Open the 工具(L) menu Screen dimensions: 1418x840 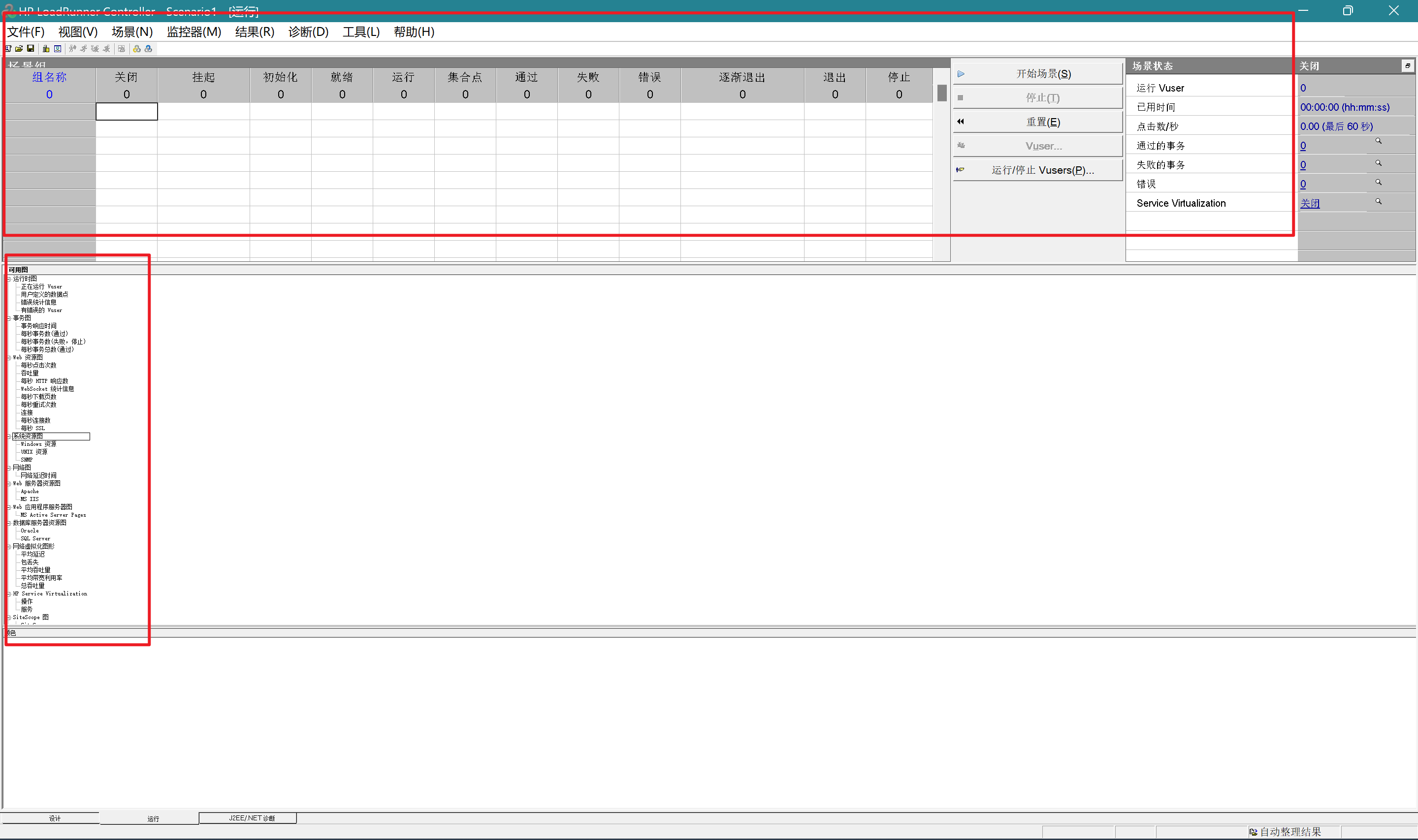coord(361,31)
